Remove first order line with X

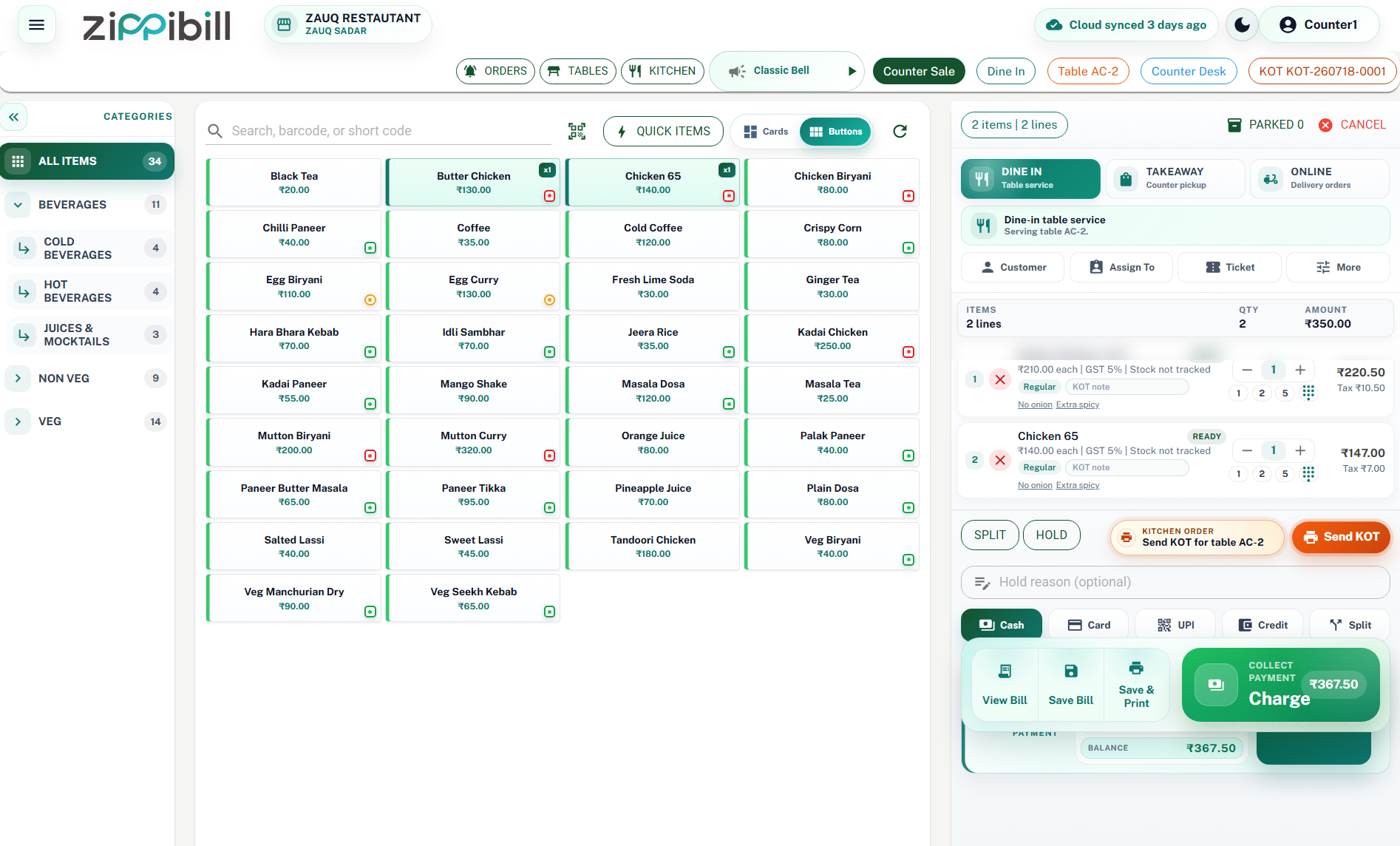pos(1000,379)
